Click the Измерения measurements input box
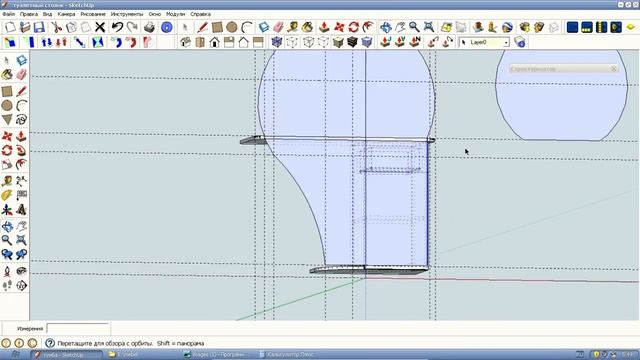 pyautogui.click(x=78, y=329)
